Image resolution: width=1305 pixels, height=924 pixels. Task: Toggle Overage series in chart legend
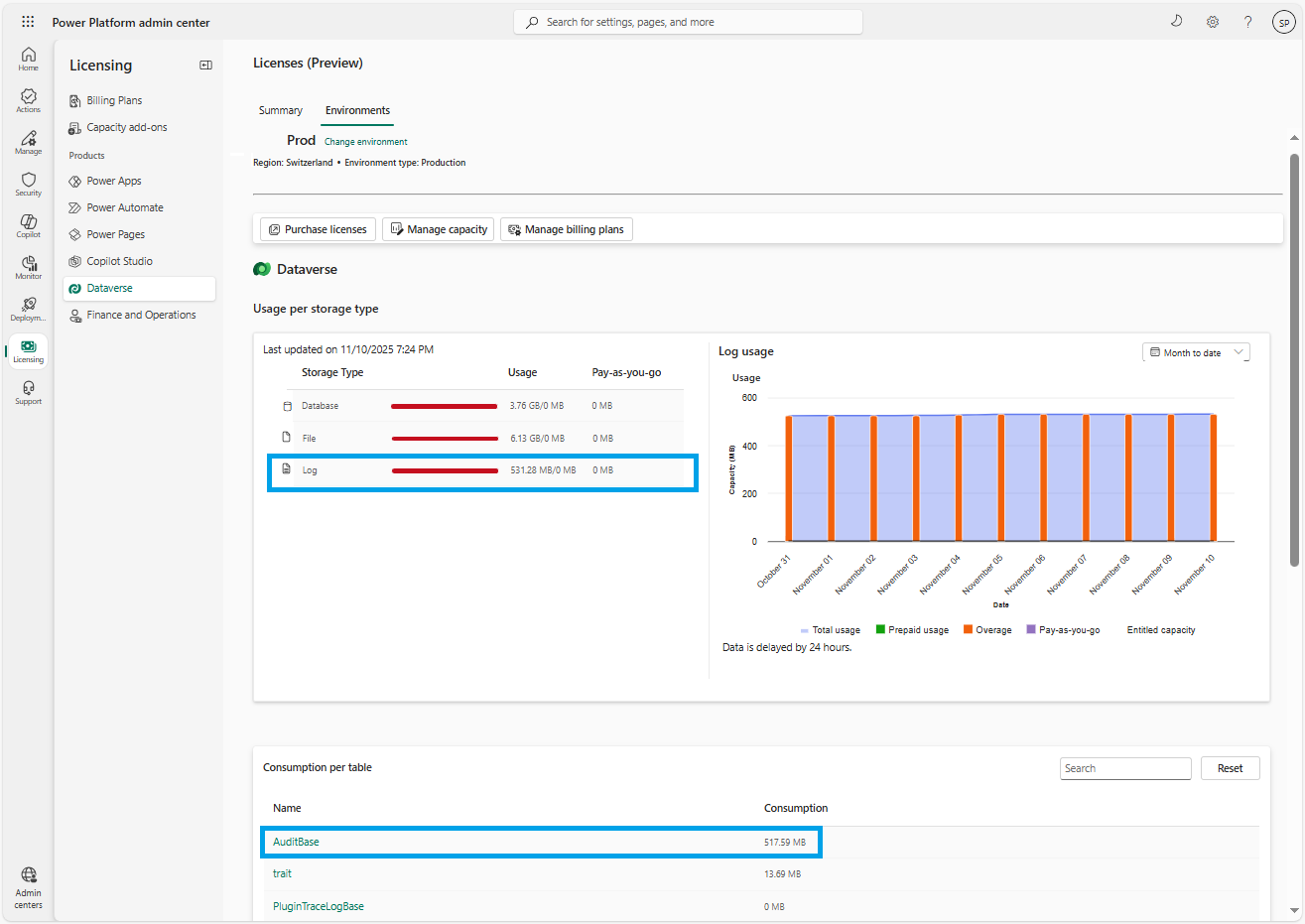tap(987, 630)
